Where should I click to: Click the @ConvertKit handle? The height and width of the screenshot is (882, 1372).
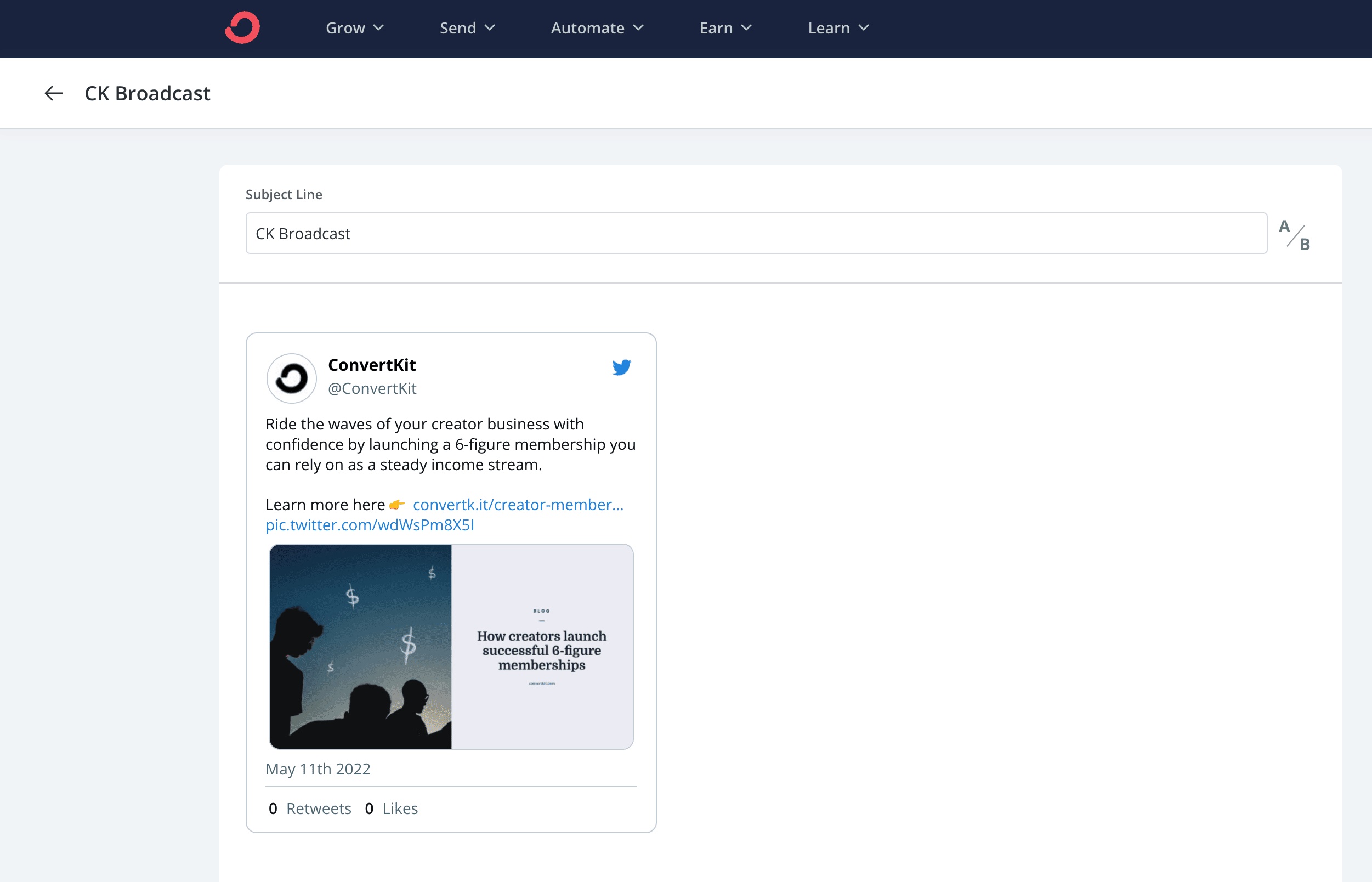pyautogui.click(x=372, y=388)
